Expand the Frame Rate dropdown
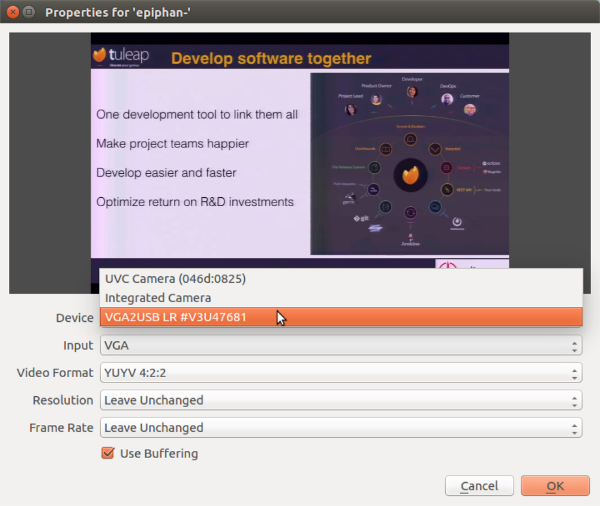This screenshot has height=506, width=600. click(x=341, y=427)
